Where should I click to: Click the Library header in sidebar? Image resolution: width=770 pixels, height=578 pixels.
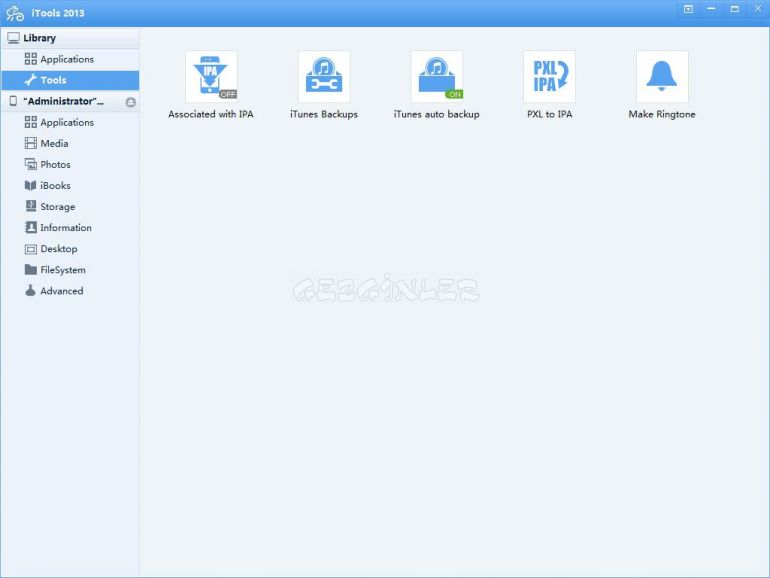70,38
